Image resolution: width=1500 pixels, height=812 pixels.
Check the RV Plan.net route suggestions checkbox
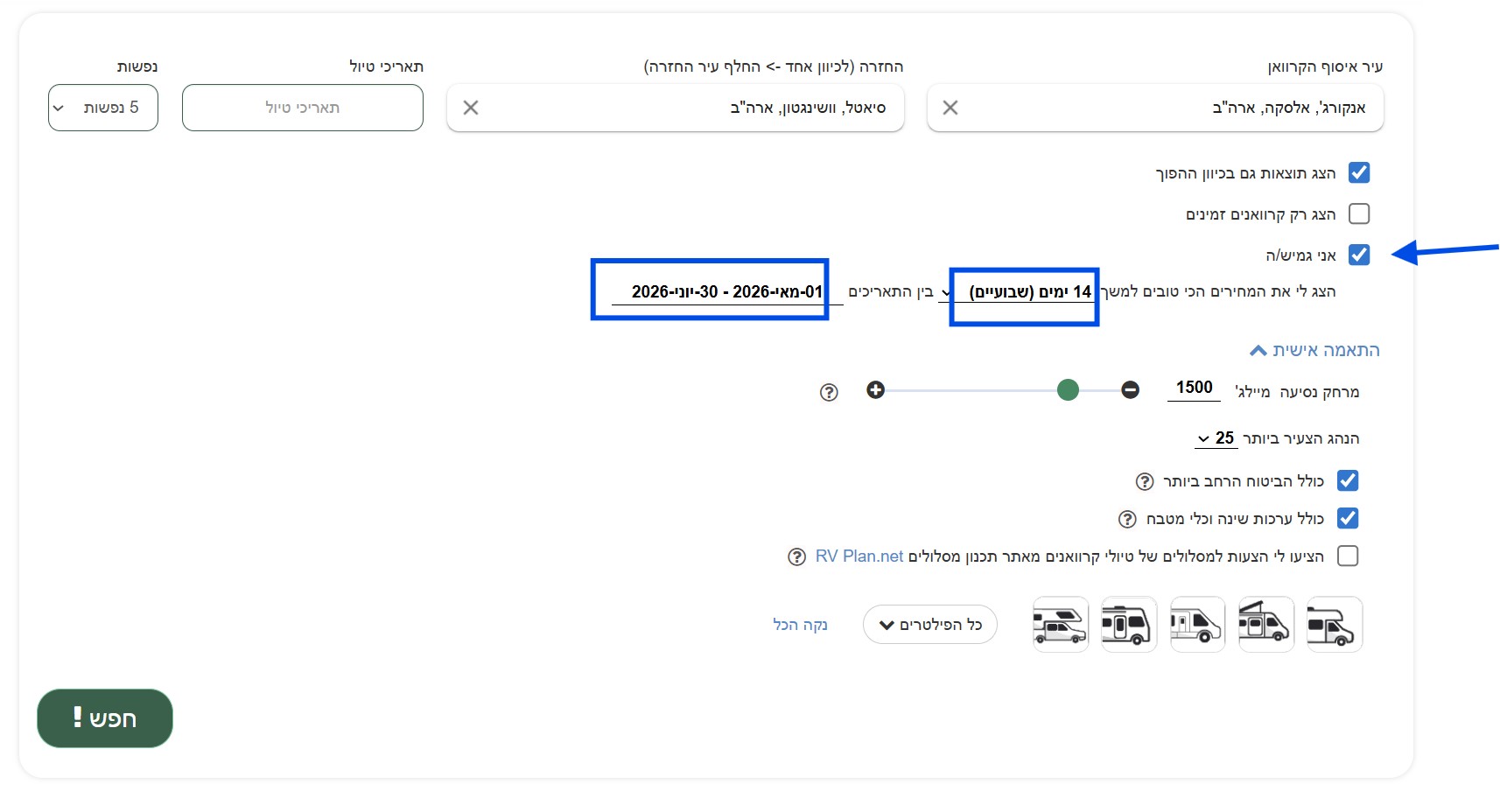[1348, 556]
